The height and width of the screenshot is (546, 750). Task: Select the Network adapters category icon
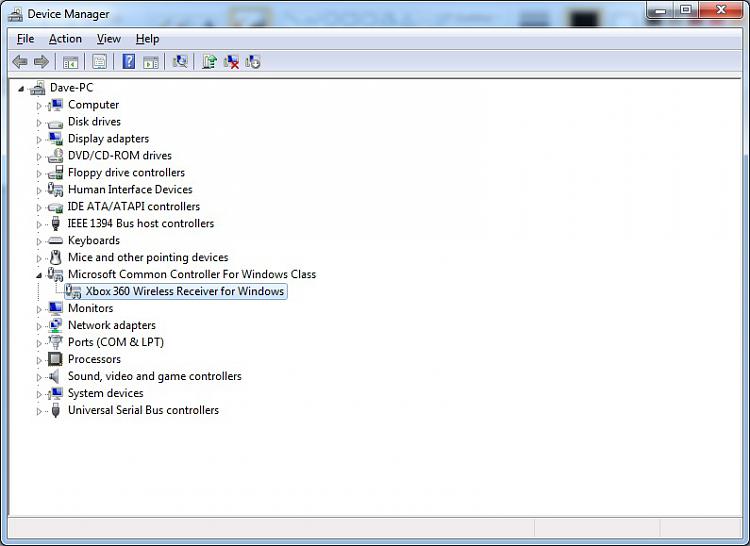(x=55, y=325)
